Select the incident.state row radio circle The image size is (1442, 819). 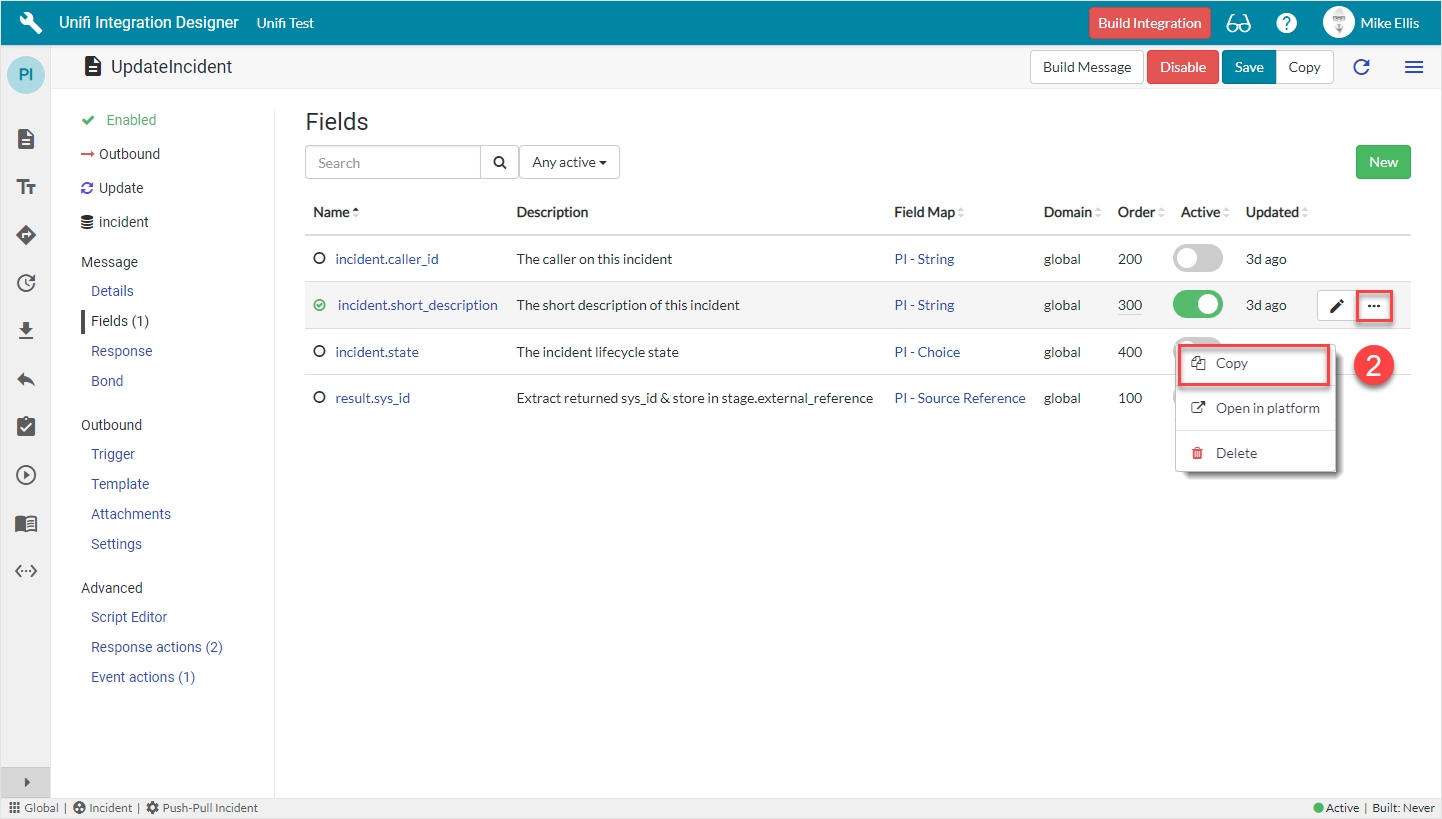pyautogui.click(x=320, y=352)
